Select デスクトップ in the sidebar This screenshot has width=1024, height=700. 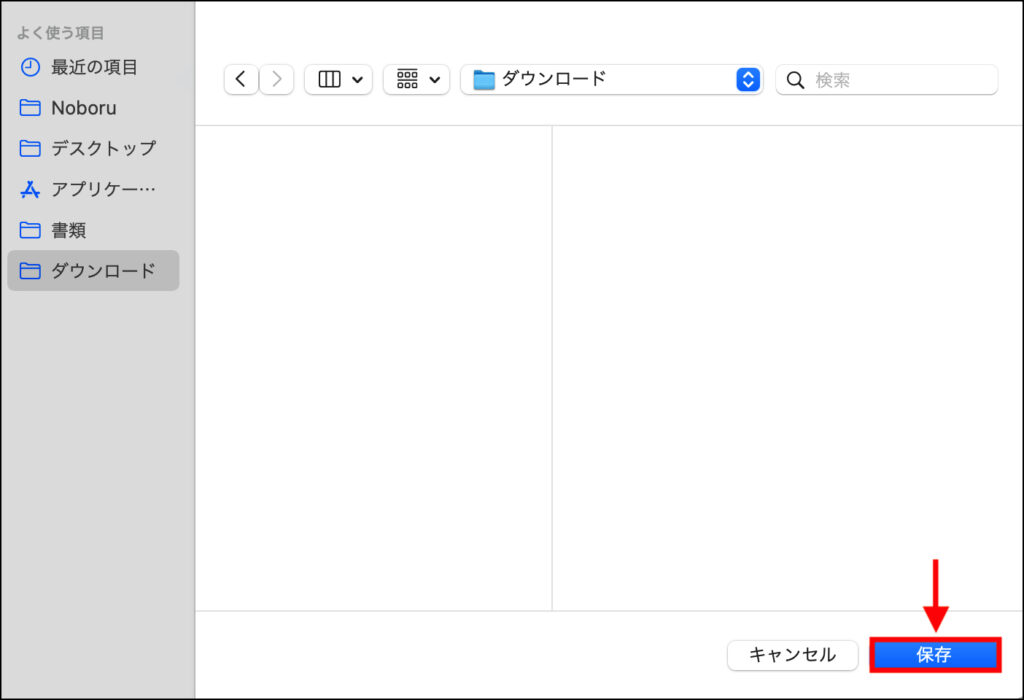click(x=93, y=148)
